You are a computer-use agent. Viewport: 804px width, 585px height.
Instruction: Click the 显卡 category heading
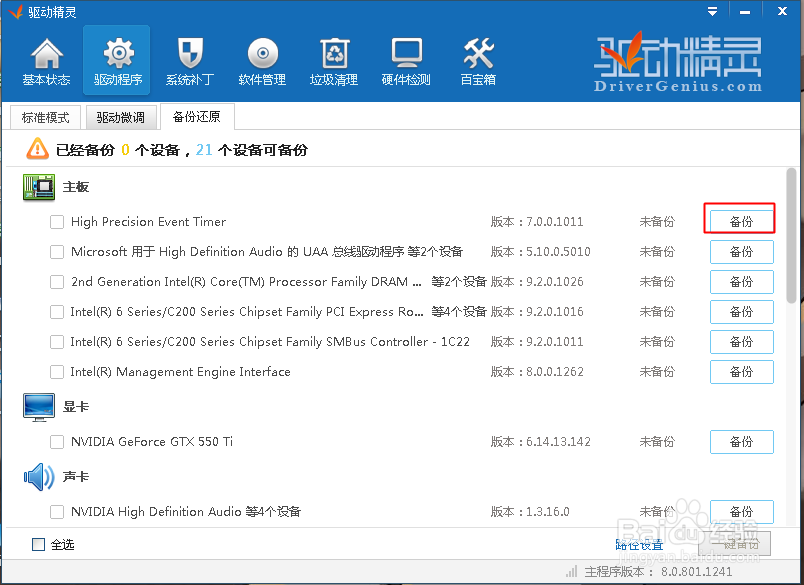pos(75,407)
